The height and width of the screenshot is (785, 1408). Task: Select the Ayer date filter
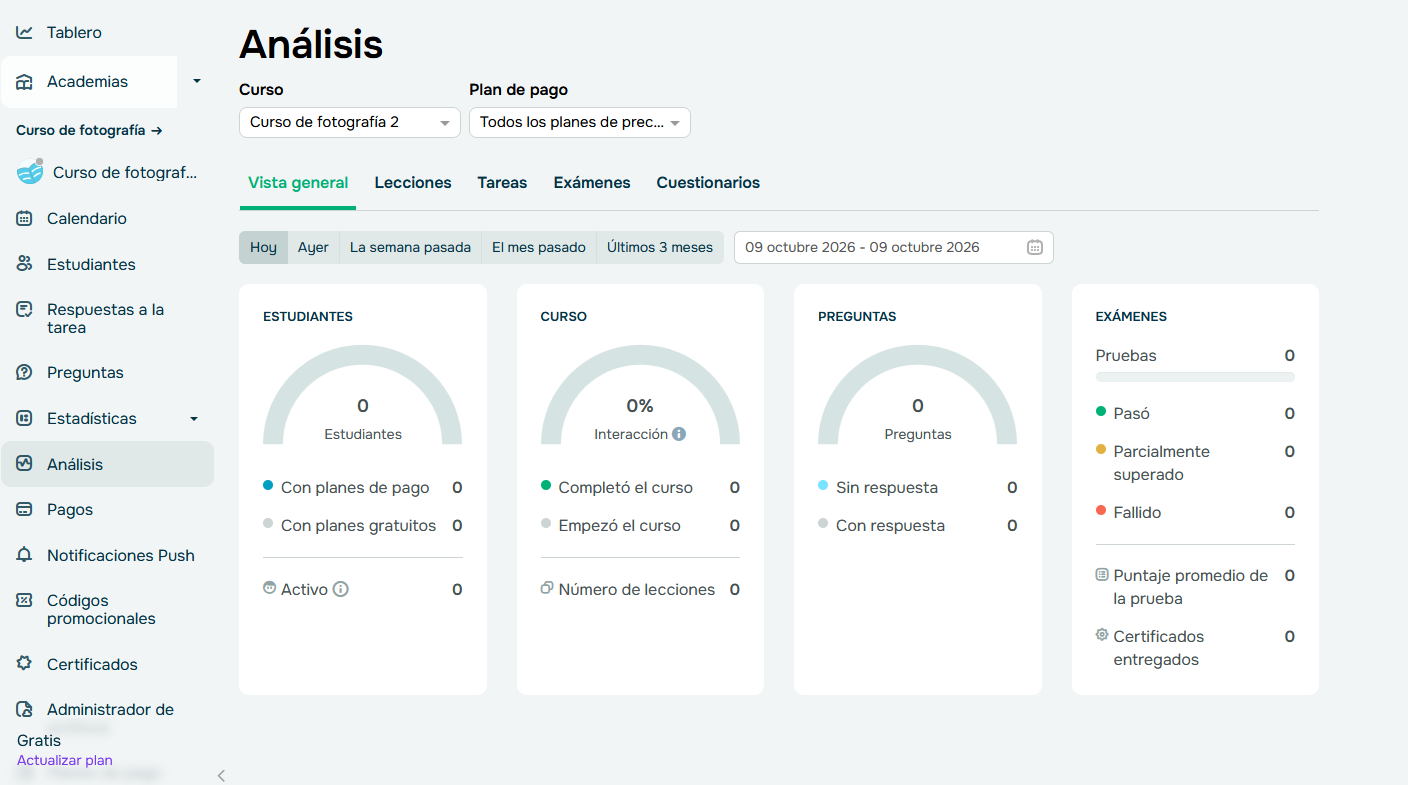coord(313,248)
